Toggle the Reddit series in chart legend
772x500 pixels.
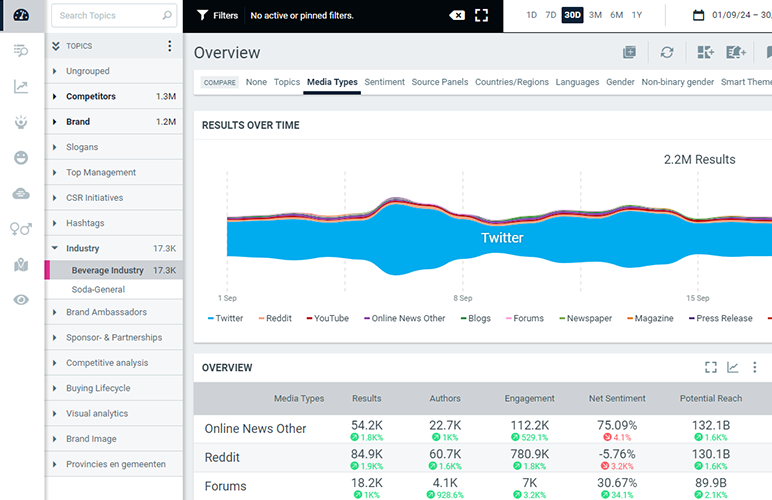coord(277,318)
